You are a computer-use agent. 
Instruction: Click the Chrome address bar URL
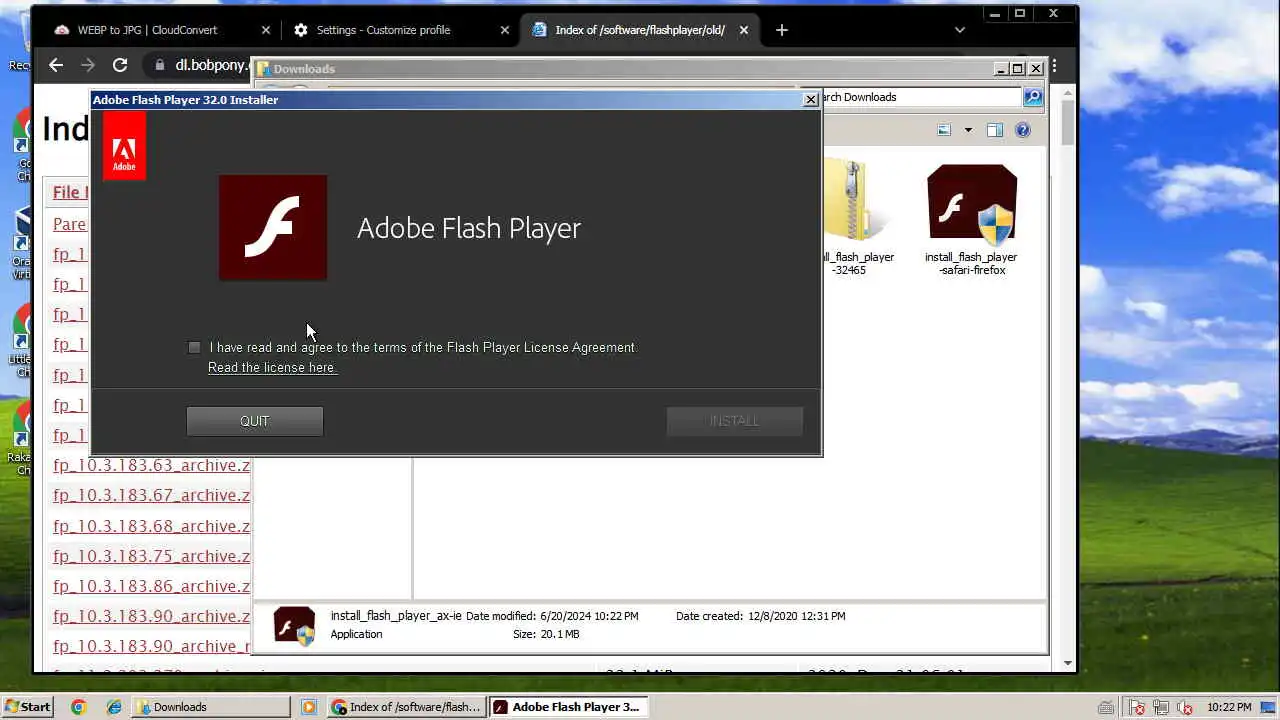point(212,65)
